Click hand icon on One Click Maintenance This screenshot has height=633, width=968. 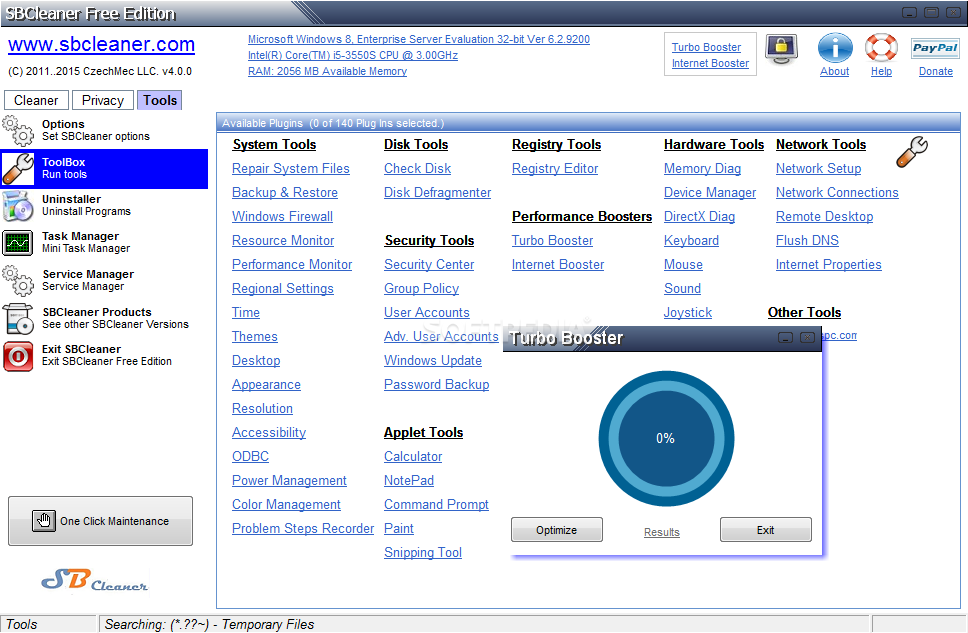43,521
